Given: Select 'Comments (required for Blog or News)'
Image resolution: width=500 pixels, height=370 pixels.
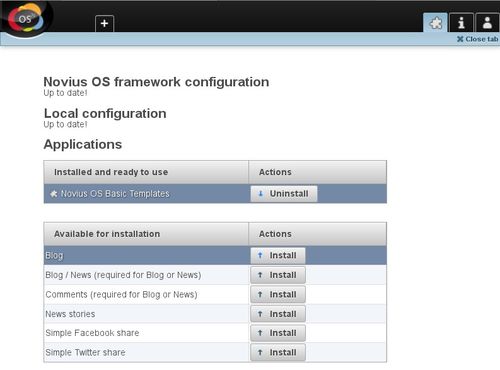Looking at the screenshot, I should coord(121,295).
